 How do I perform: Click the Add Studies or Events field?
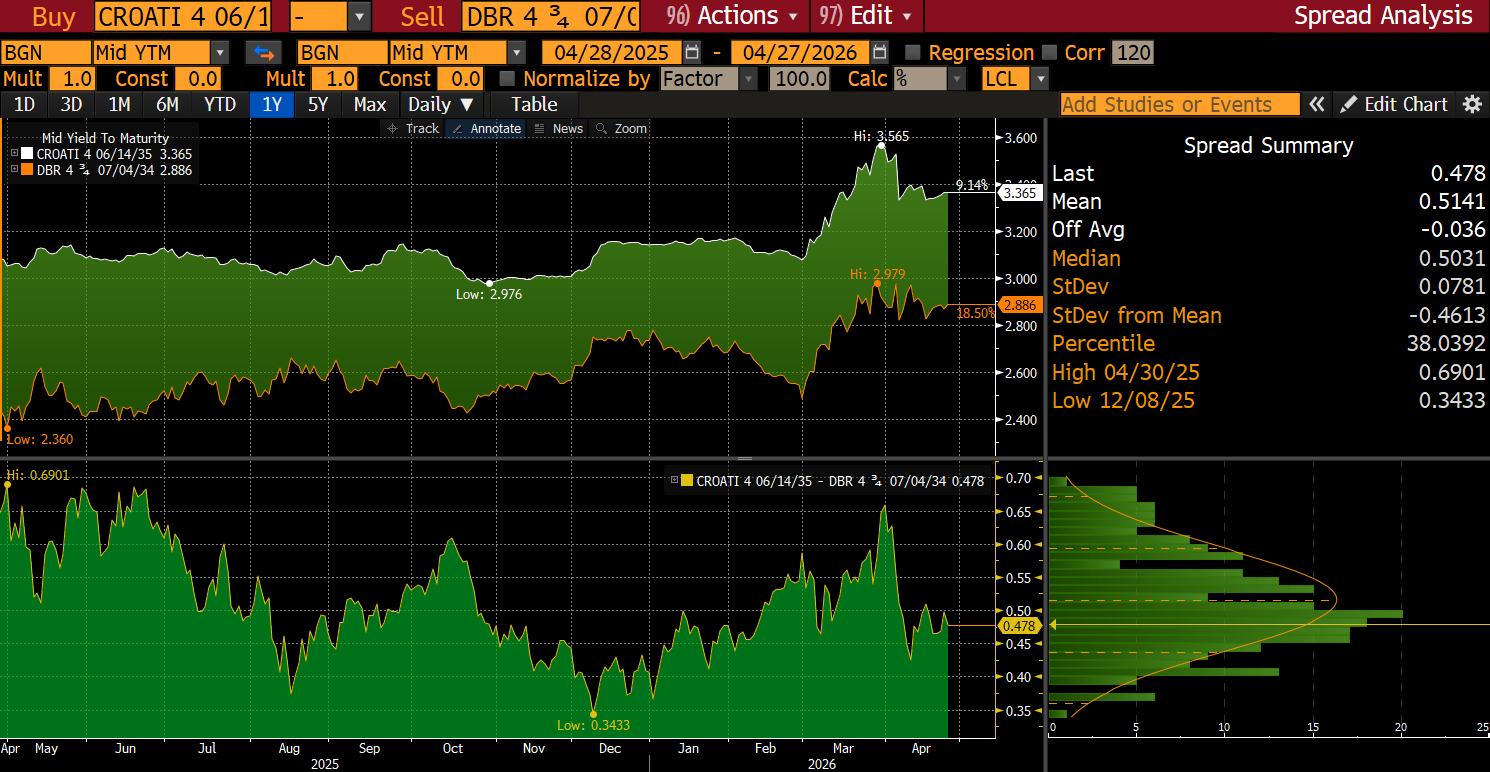click(x=1179, y=104)
